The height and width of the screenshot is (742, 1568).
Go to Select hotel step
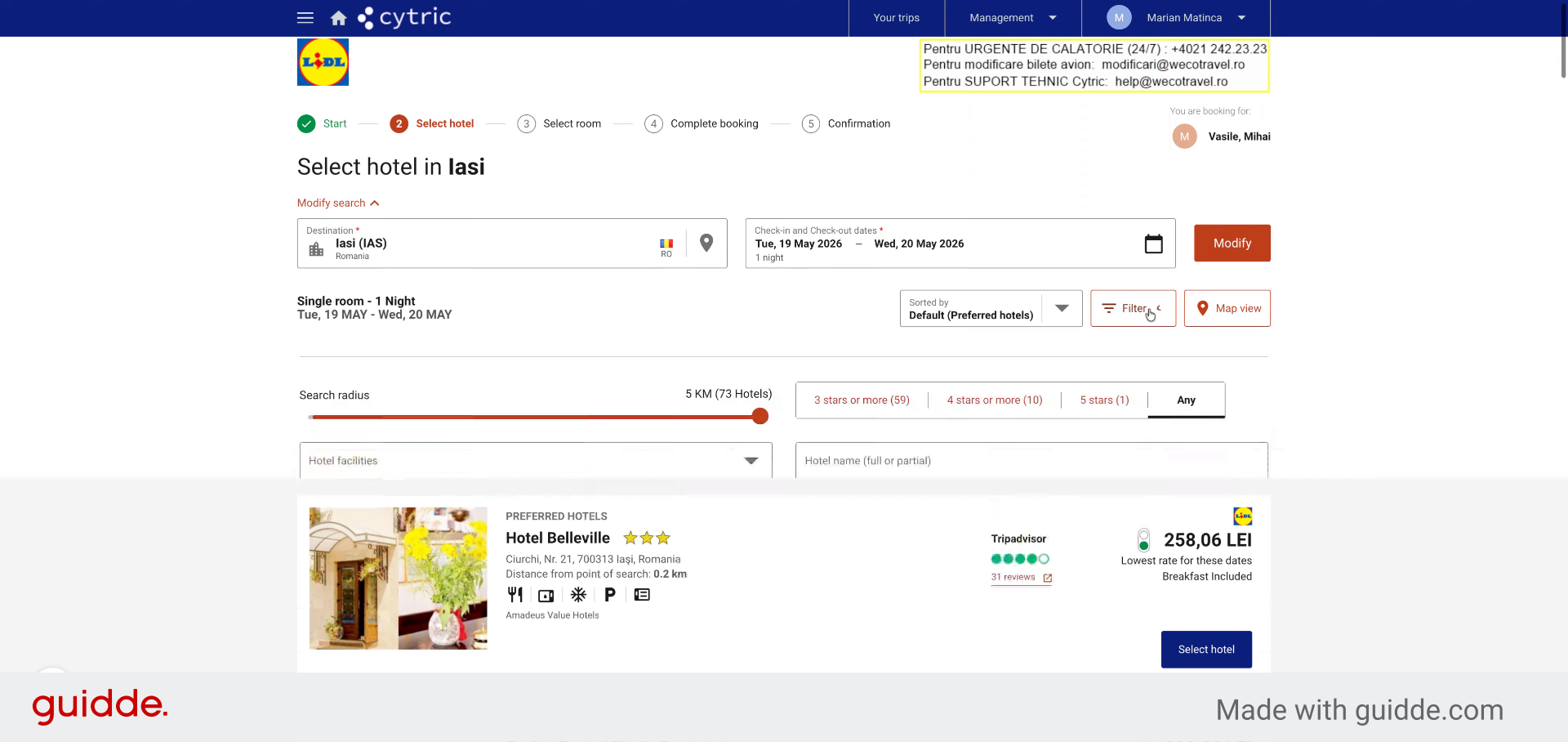(432, 123)
